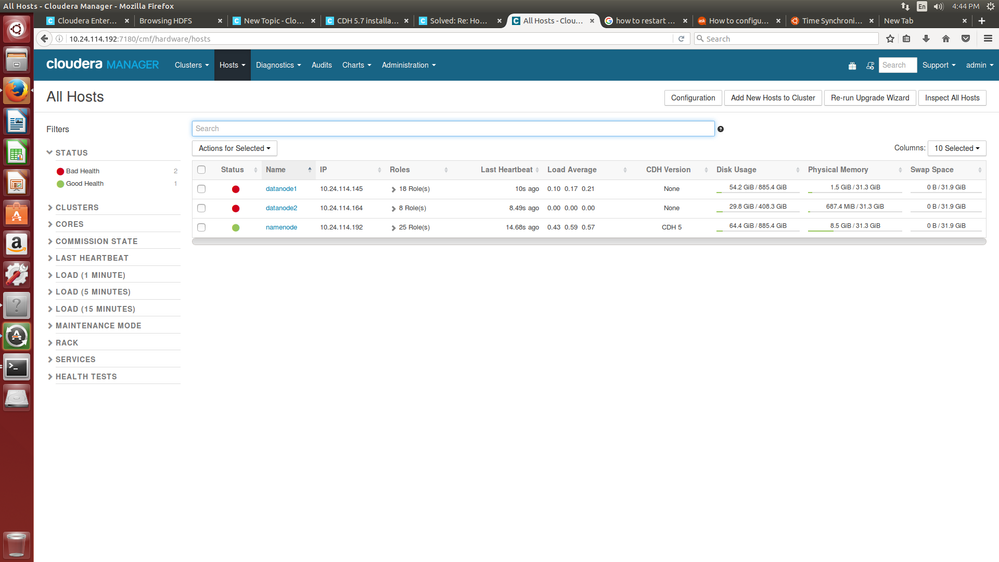
Task: Reload the page with the refresh icon
Action: [x=681, y=39]
